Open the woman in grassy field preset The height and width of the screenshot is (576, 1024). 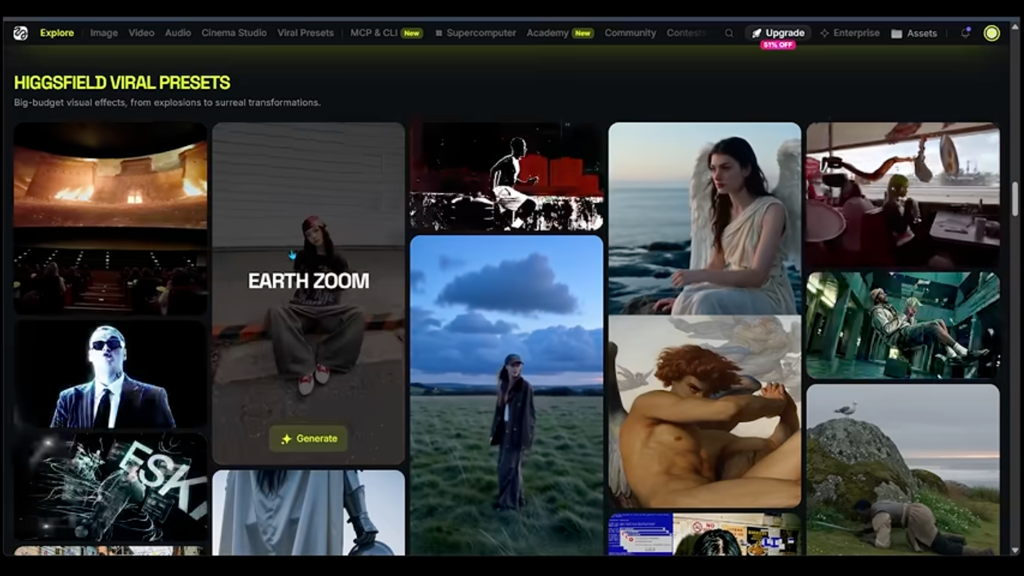pos(507,396)
